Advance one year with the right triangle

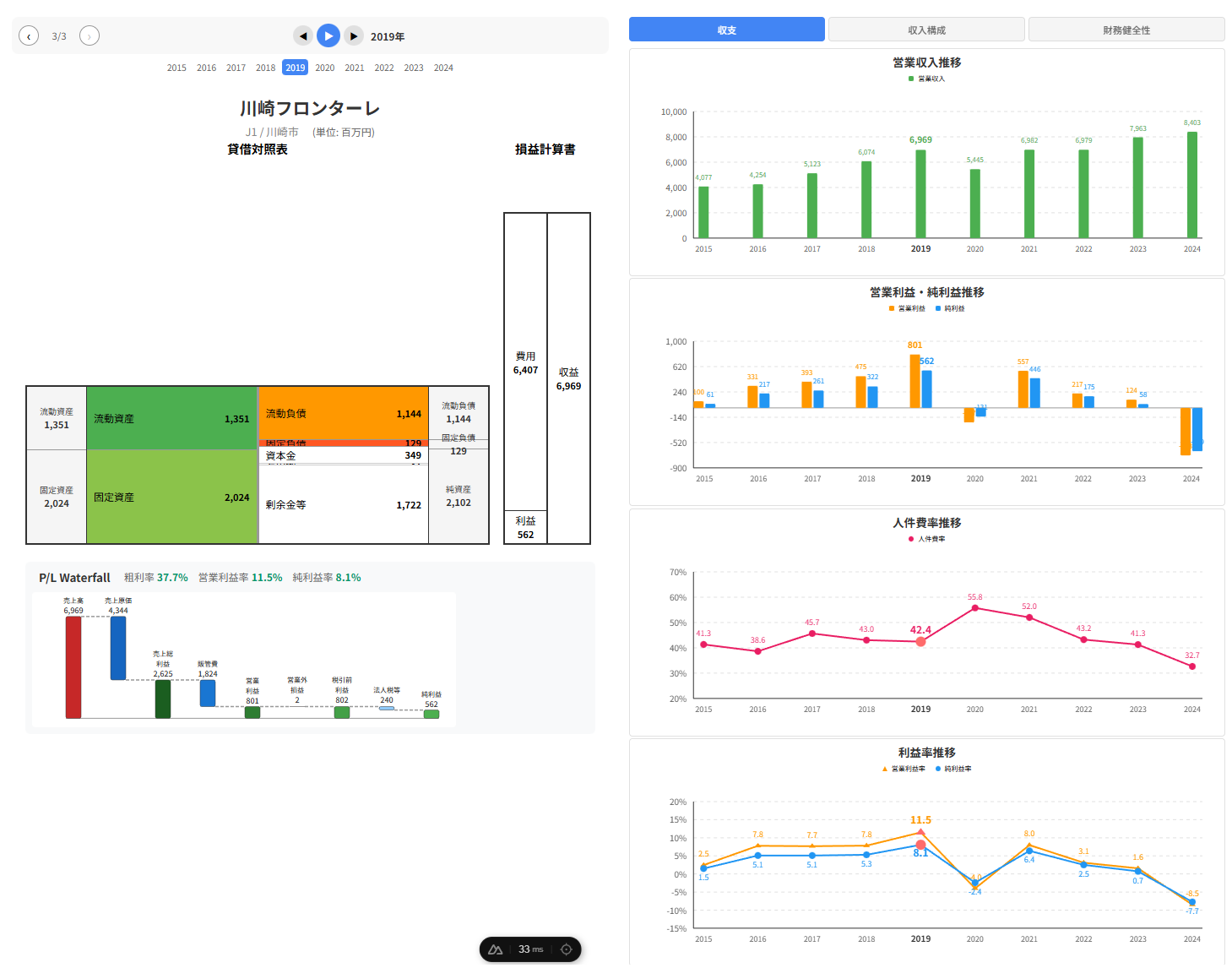coord(354,36)
